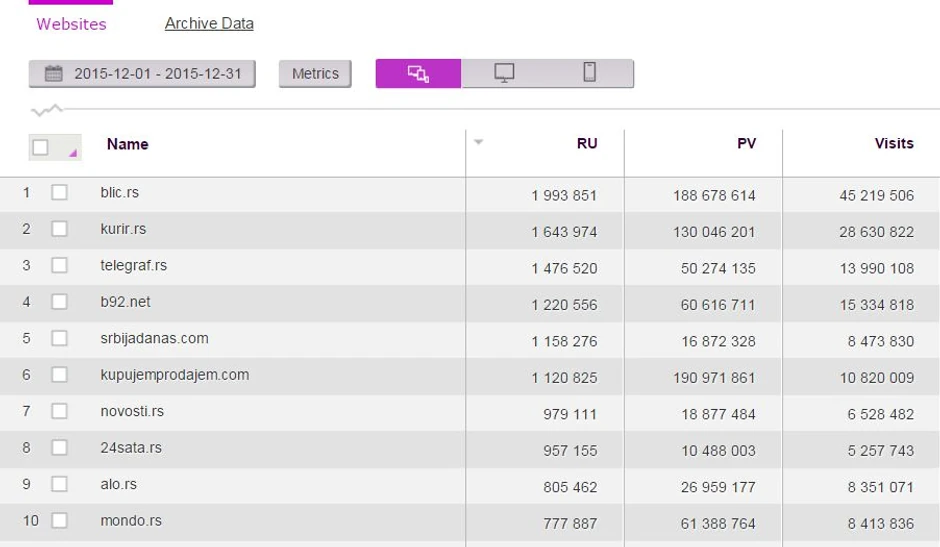Switch to mobile-only device view
The height and width of the screenshot is (547, 940).
[590, 73]
